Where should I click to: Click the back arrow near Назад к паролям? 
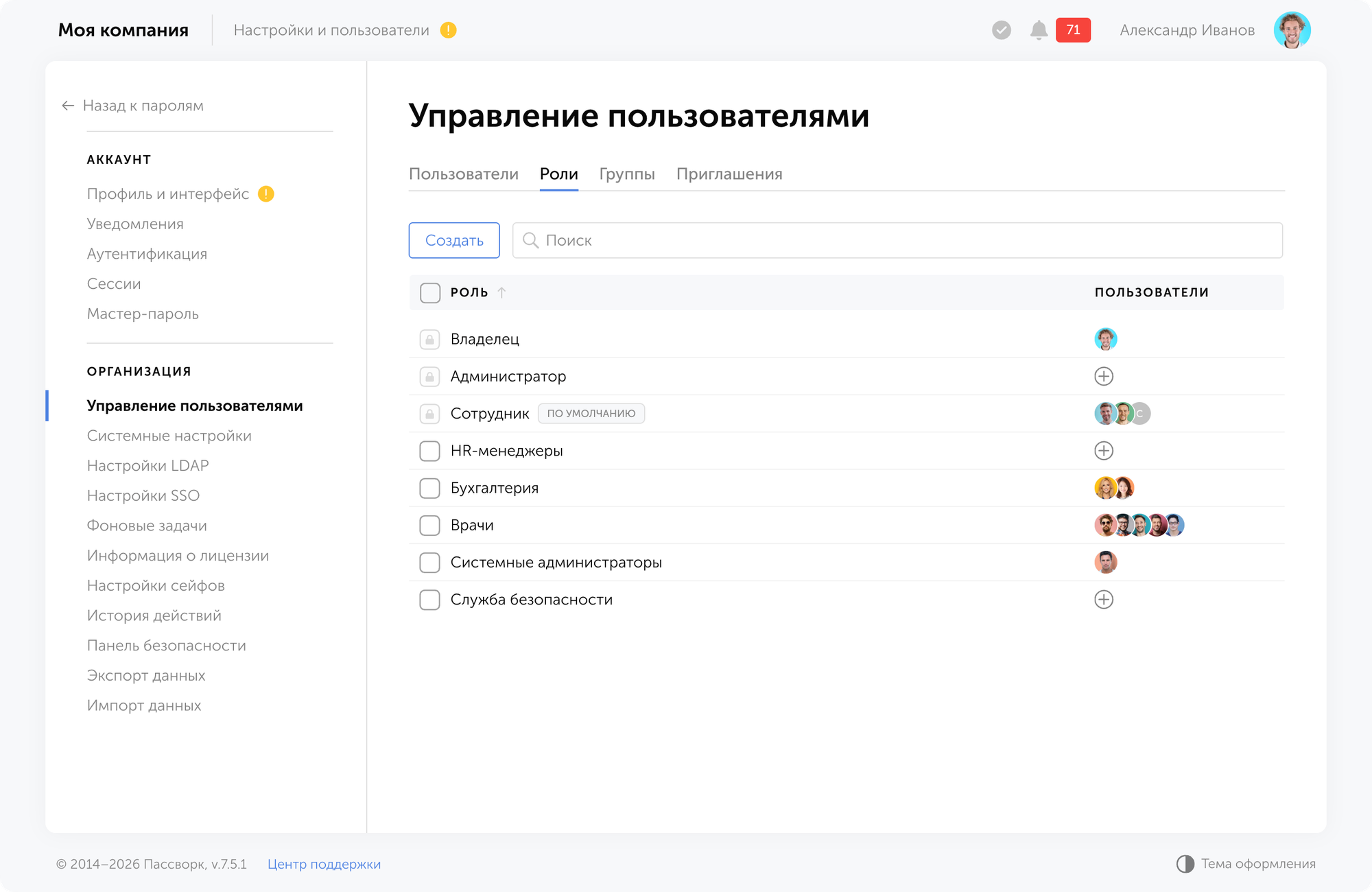(x=67, y=105)
